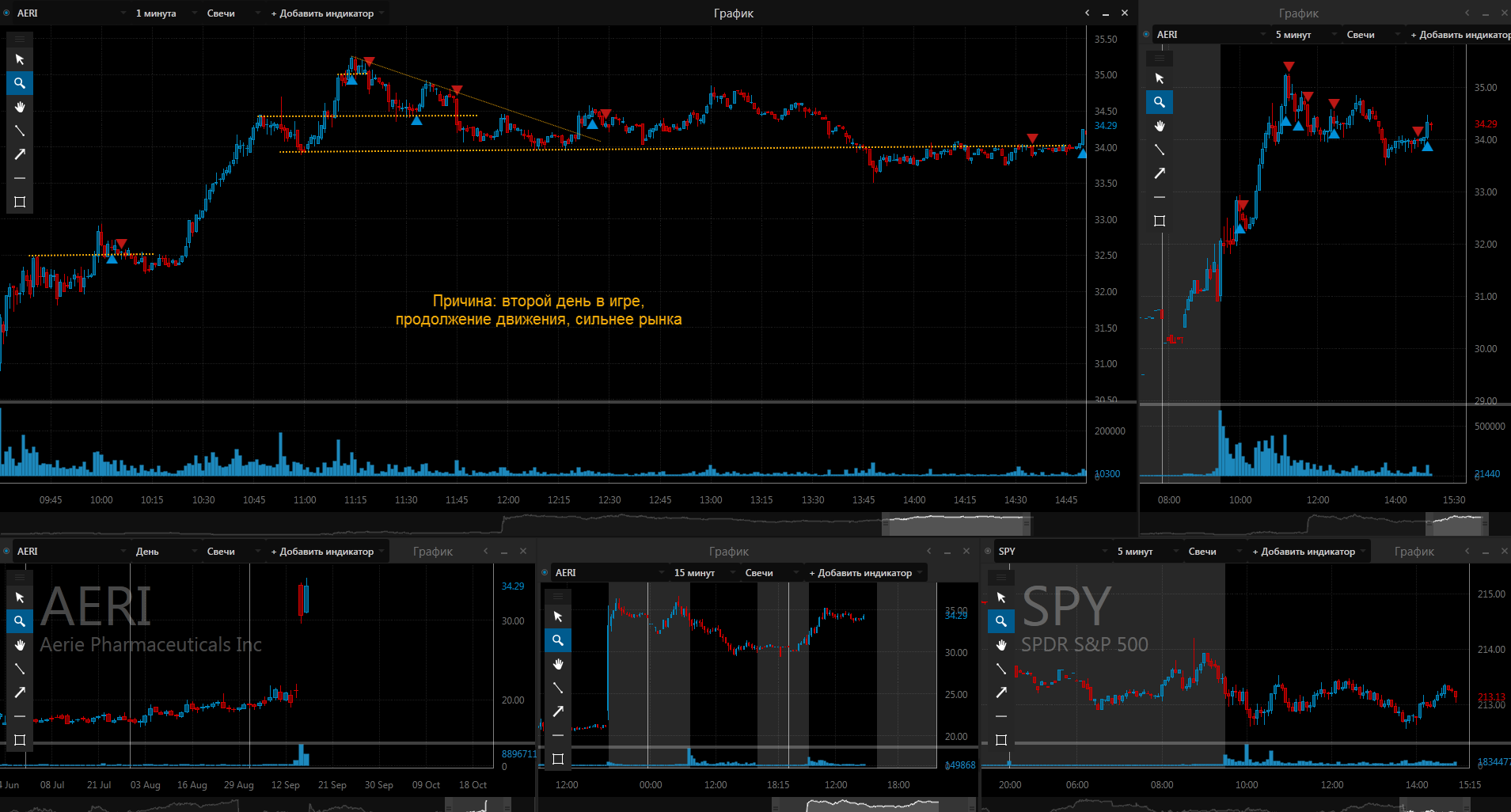Click the 'График' title of daily chart

[x=433, y=552]
